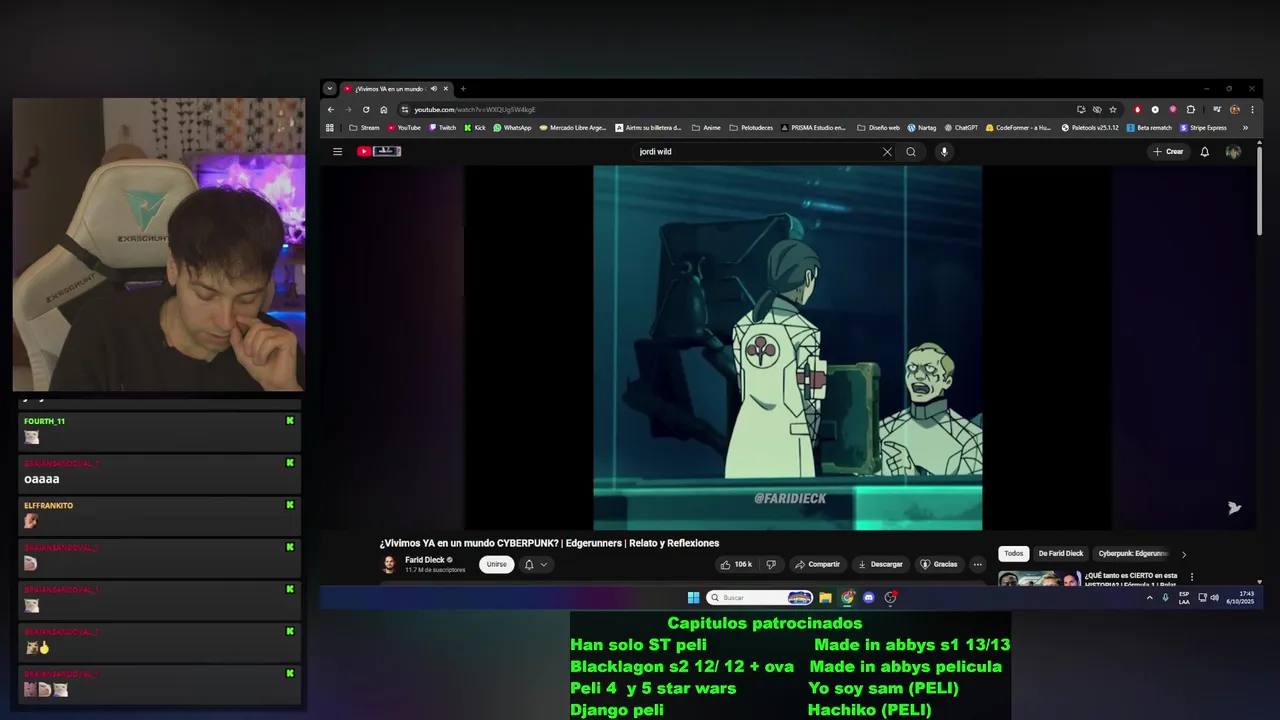The height and width of the screenshot is (720, 1280).
Task: Open the Windows Start menu
Action: 693,598
